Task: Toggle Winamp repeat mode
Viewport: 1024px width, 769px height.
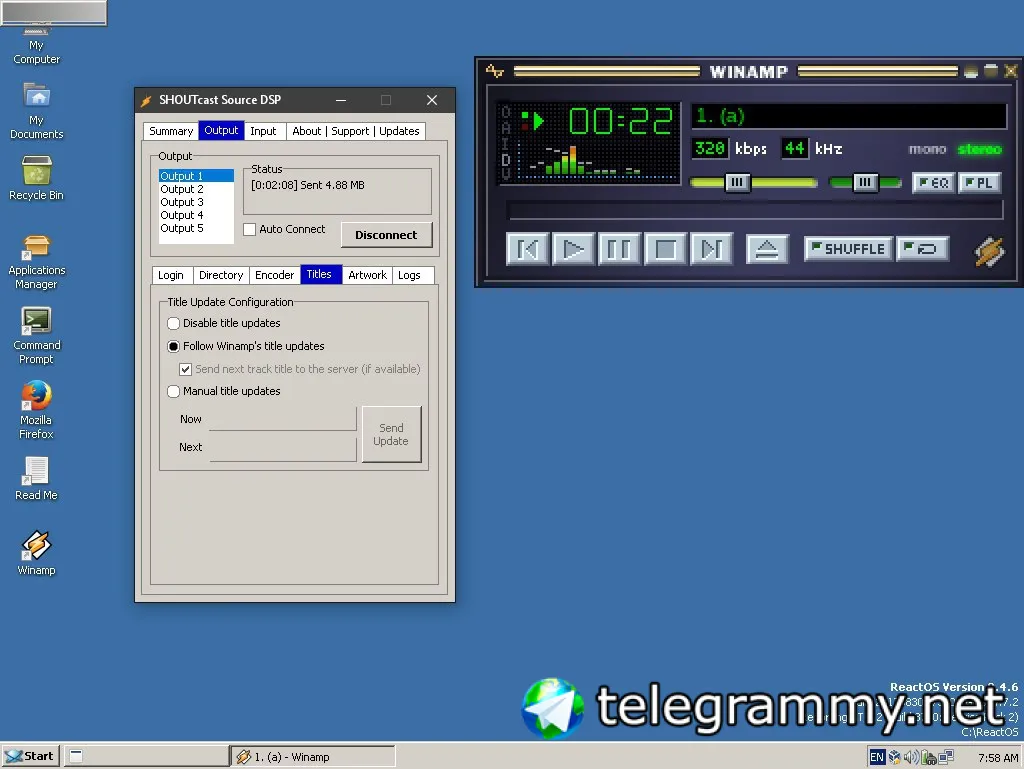Action: tap(922, 249)
